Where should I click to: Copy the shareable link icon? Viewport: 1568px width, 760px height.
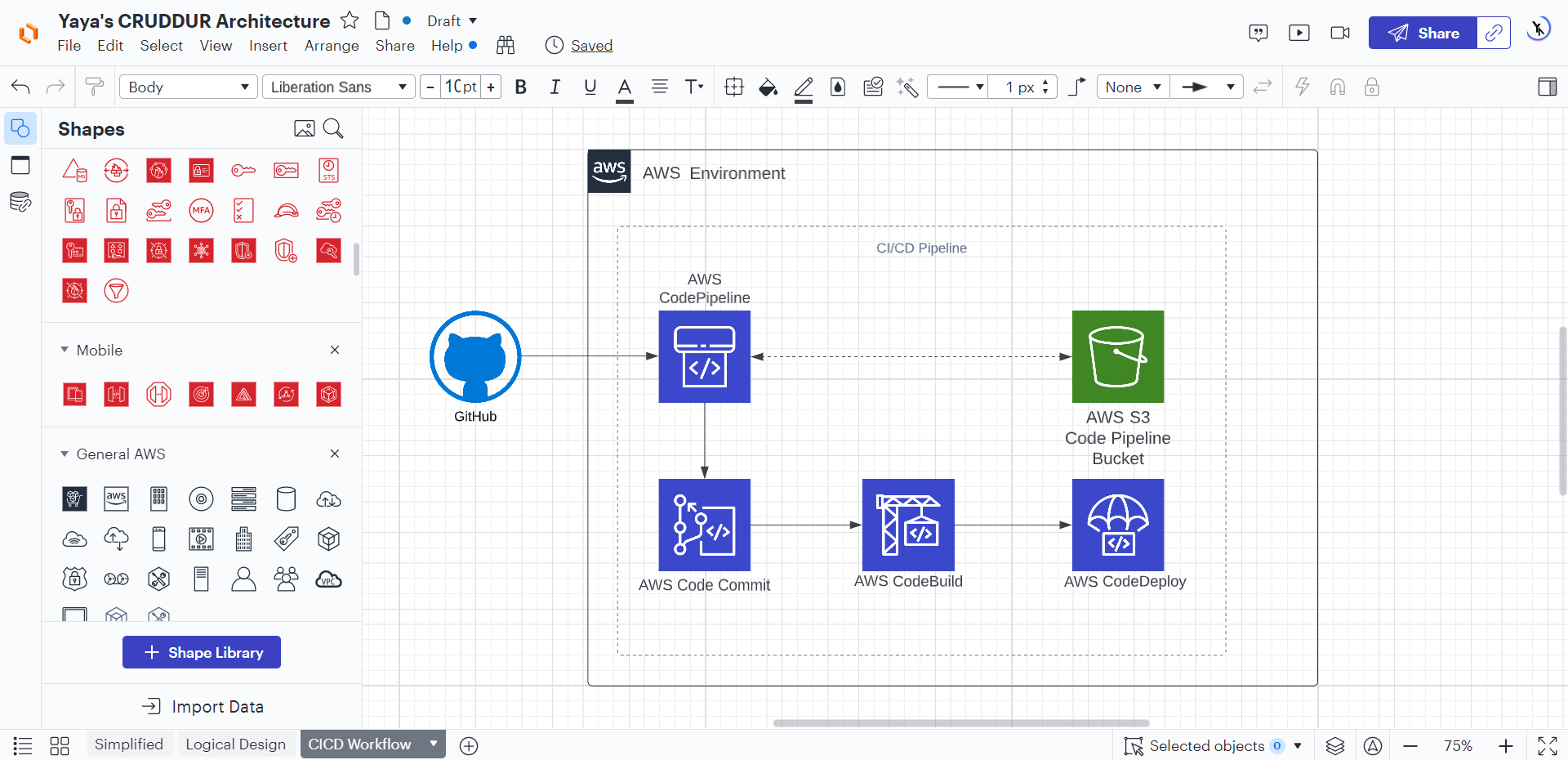(x=1494, y=33)
